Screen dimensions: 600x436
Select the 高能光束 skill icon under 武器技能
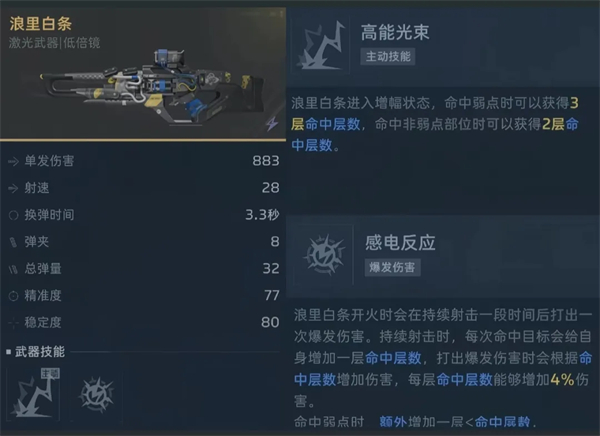[x=33, y=395]
